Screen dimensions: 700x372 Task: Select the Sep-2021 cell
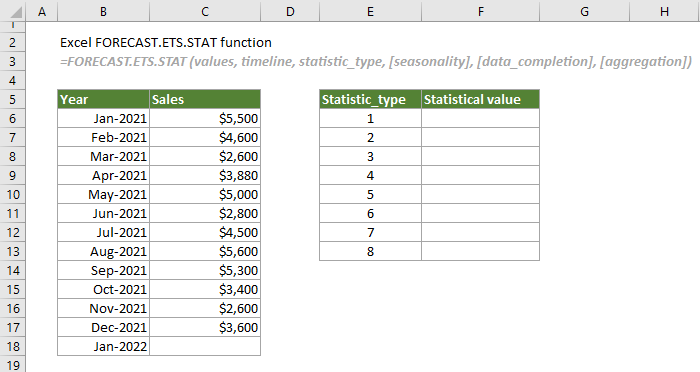coord(104,270)
